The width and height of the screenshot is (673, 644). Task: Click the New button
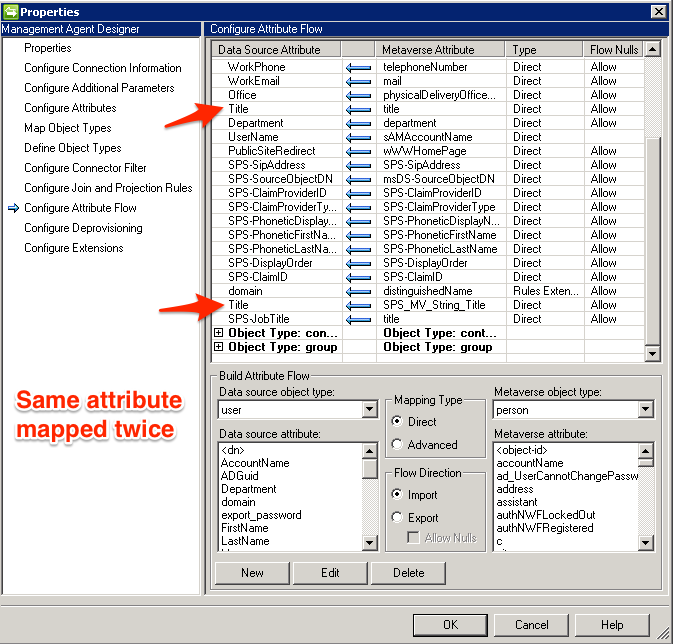click(252, 573)
